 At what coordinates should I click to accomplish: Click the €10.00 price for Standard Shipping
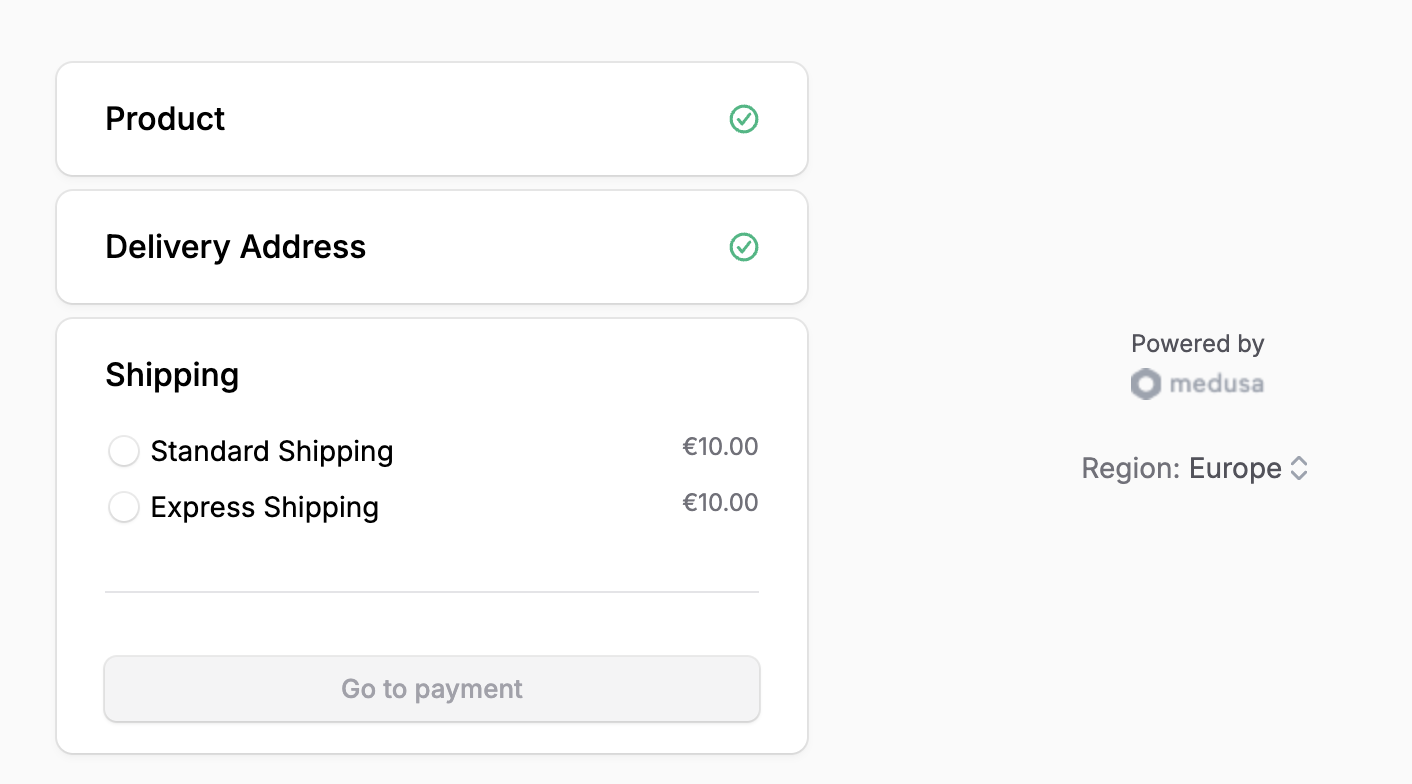click(720, 446)
